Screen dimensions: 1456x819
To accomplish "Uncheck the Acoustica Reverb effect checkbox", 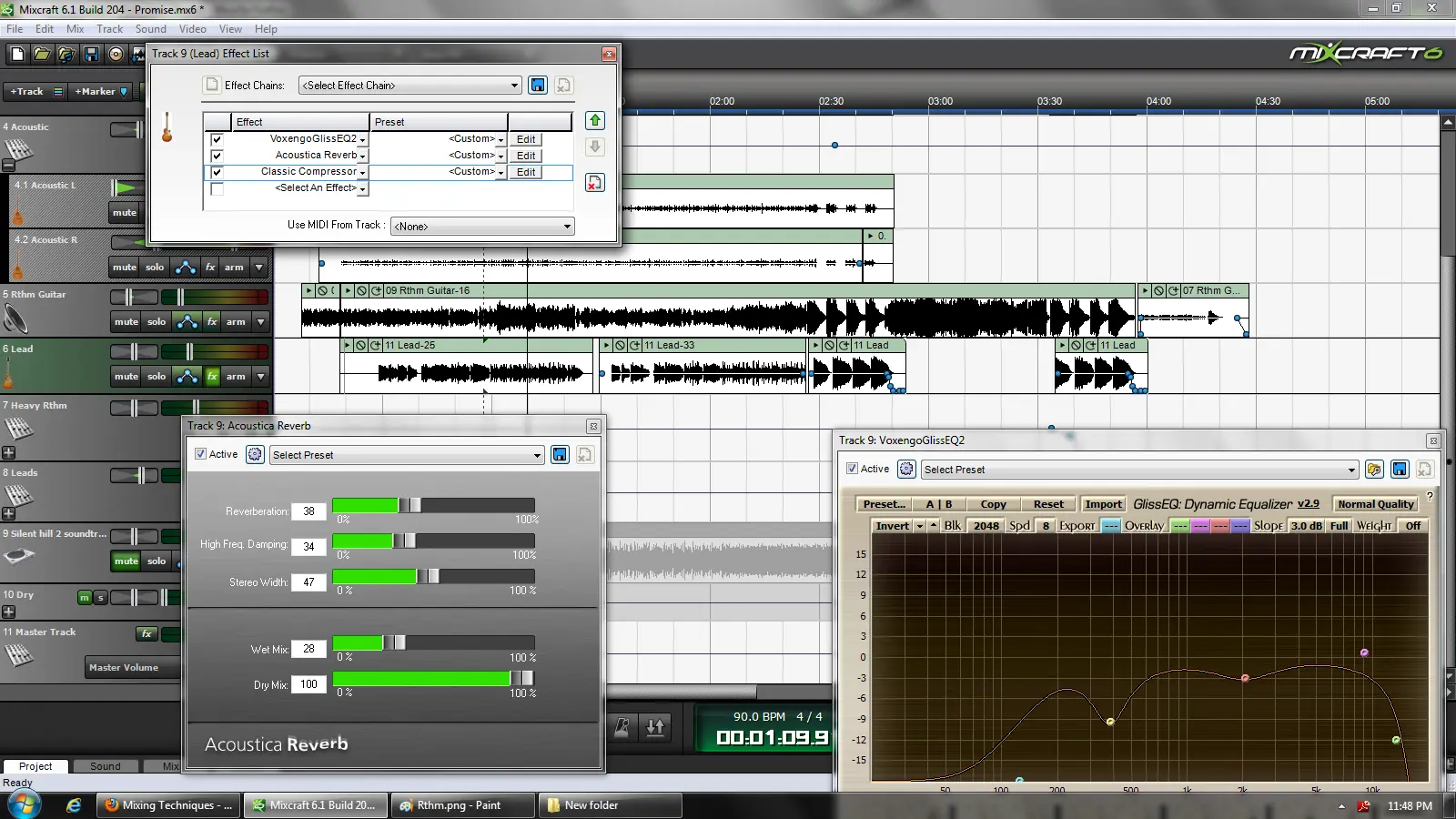I will pos(217,156).
